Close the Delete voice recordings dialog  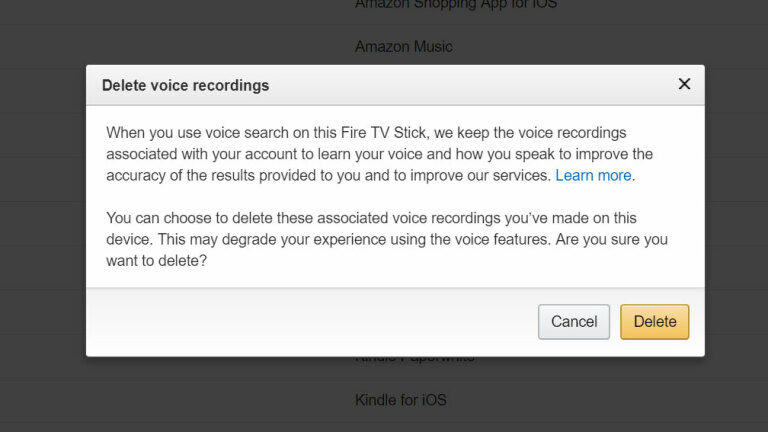(x=684, y=84)
